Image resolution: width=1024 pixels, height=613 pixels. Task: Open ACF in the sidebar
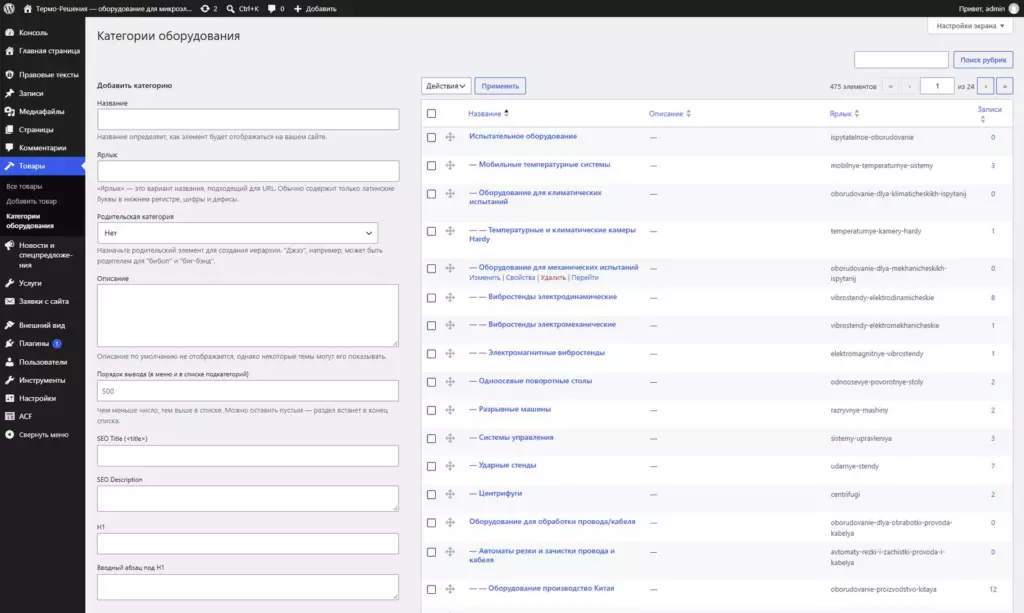point(25,416)
